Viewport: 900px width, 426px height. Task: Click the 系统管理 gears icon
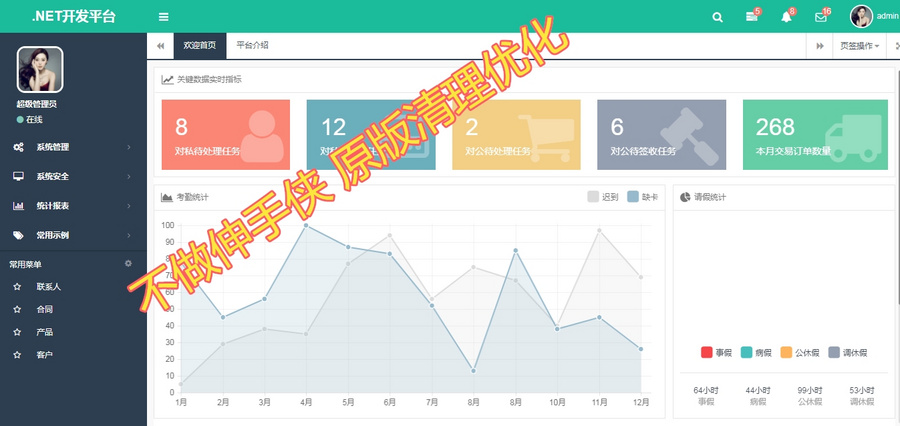tap(18, 147)
